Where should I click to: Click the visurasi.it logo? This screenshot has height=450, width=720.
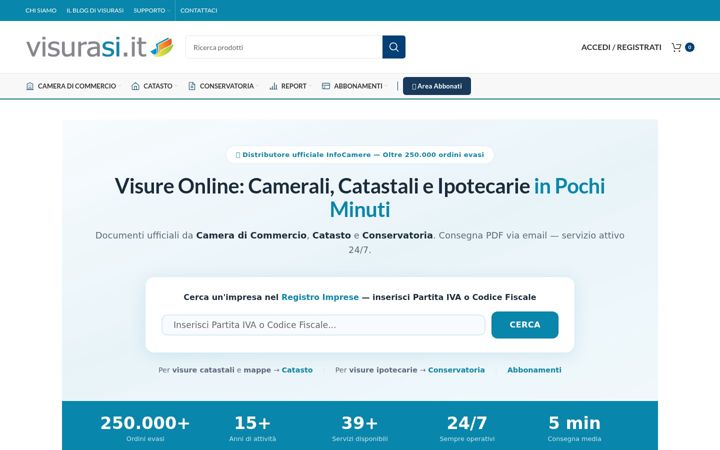pos(100,47)
